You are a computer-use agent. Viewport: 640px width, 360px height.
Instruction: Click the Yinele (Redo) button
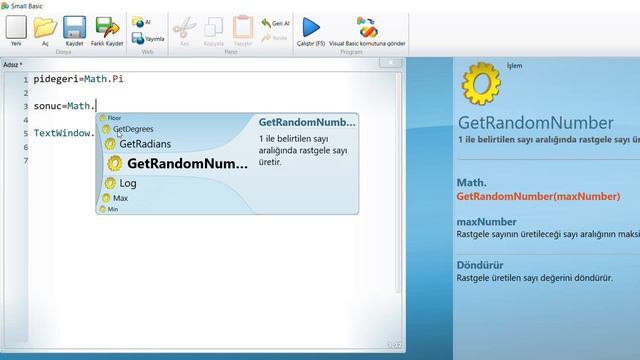point(274,38)
